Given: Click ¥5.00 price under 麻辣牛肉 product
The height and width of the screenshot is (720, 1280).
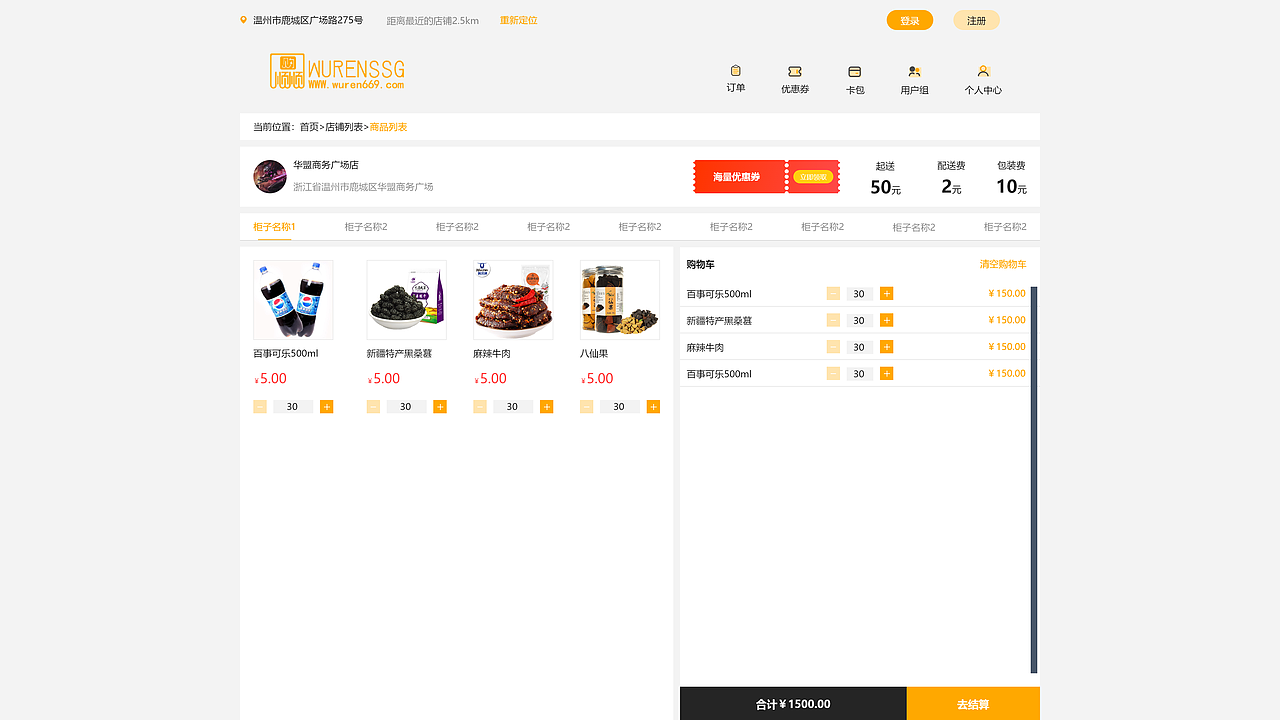Looking at the screenshot, I should coord(490,379).
